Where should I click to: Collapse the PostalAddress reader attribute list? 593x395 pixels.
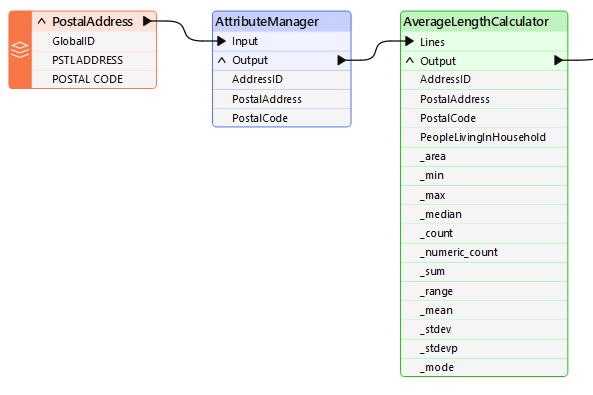pyautogui.click(x=42, y=22)
